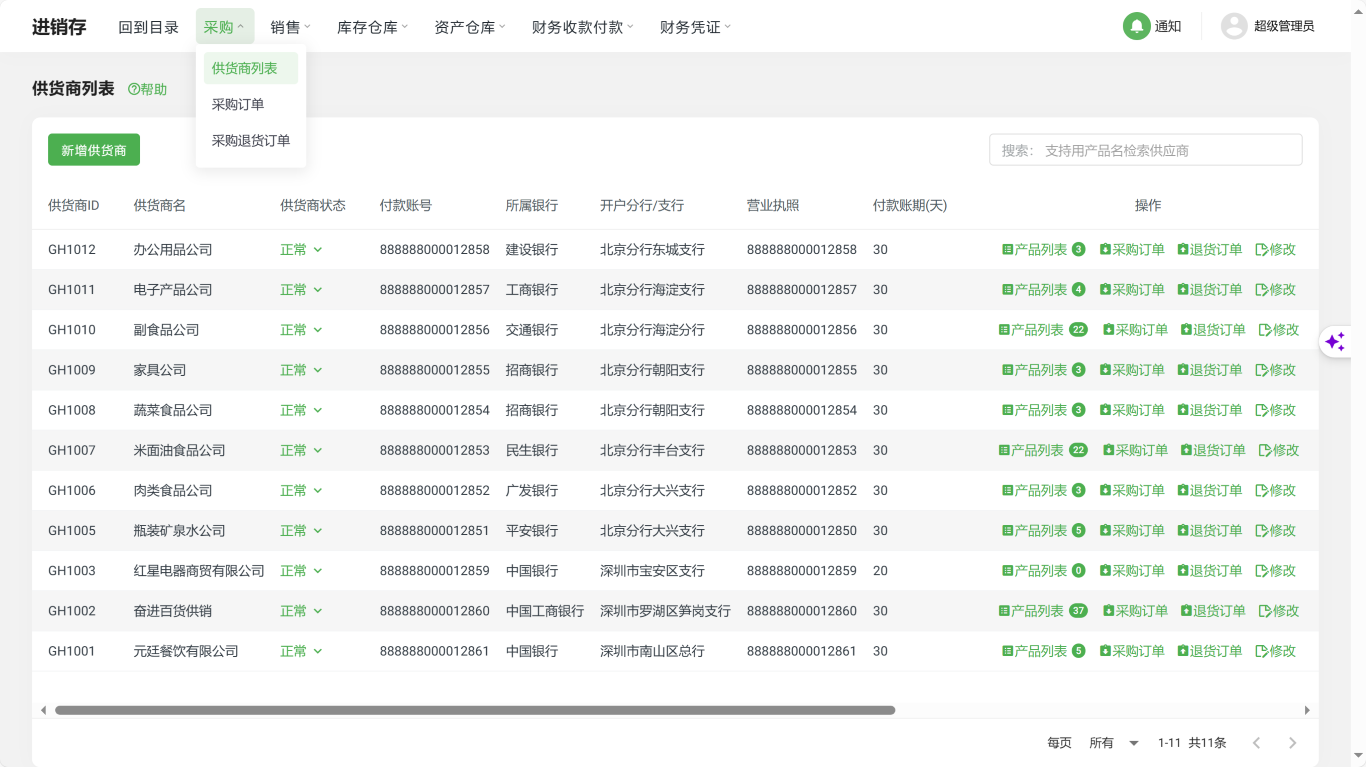The width and height of the screenshot is (1366, 767).
Task: Select 供货商列表 in purchase menu
Action: coord(251,68)
